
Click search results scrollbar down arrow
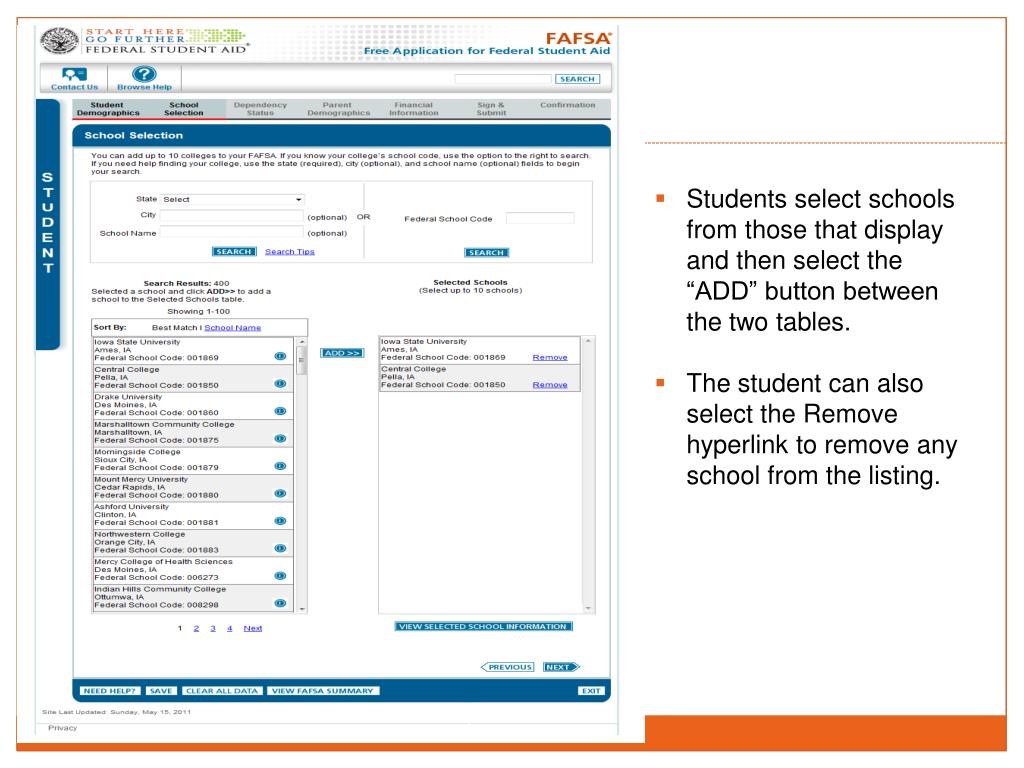coord(302,609)
